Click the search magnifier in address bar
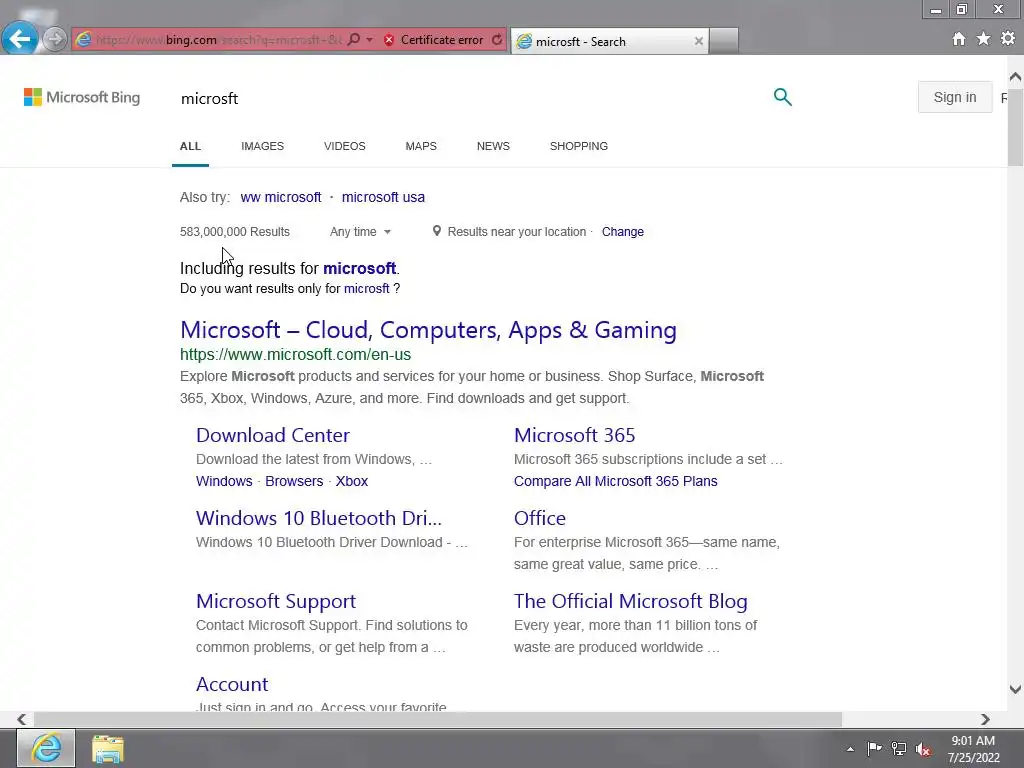Screen dimensions: 1024x768 [x=353, y=40]
